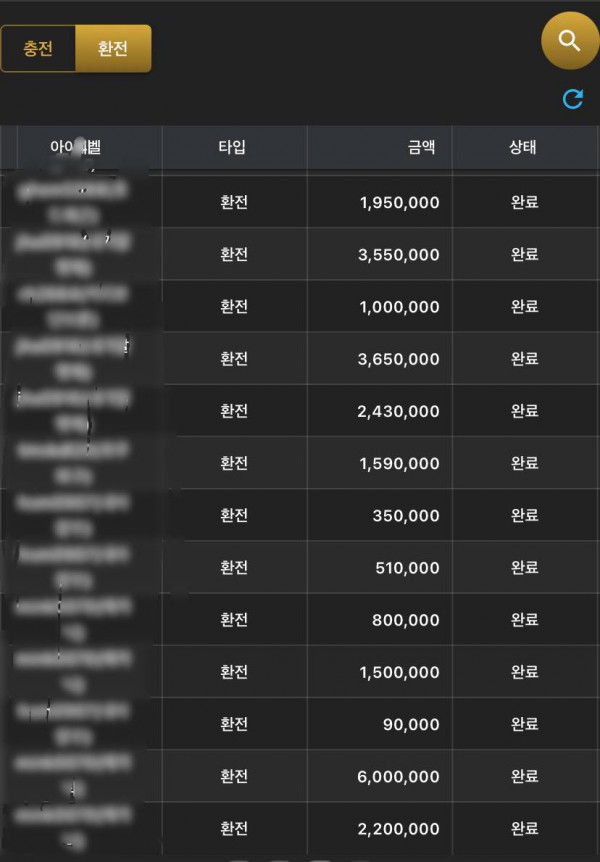
Task: Click 완료 status in the 1,500,000 row
Action: 524,672
